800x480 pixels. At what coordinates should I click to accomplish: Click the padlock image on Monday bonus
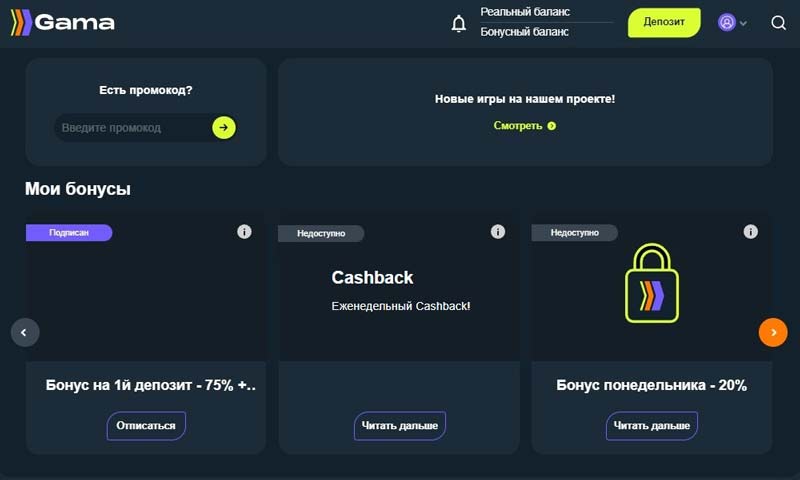[651, 284]
